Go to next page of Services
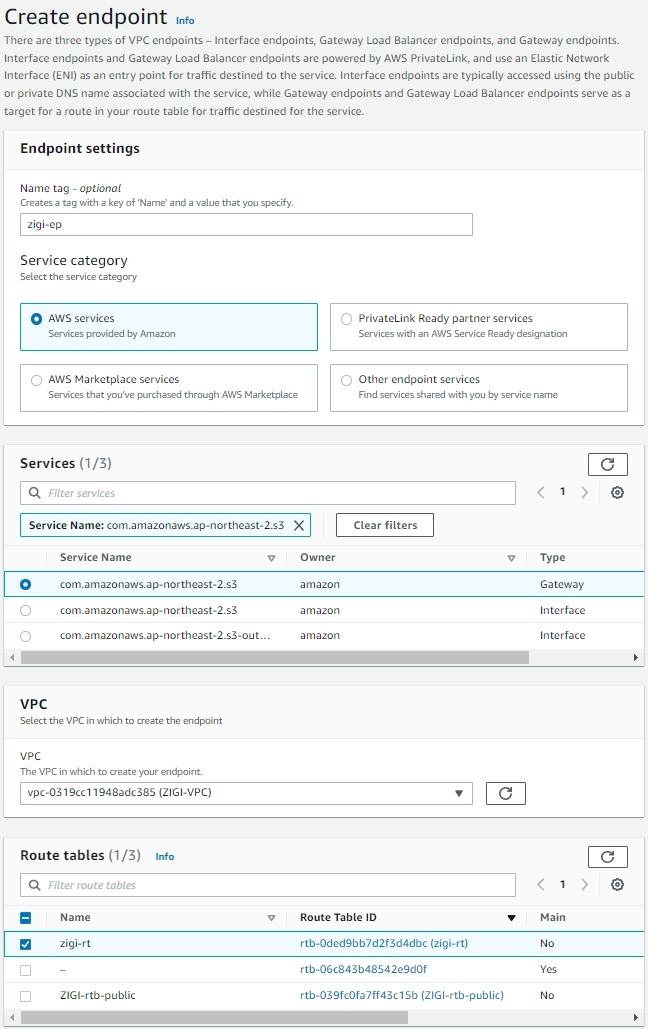648x1029 pixels. tap(583, 492)
